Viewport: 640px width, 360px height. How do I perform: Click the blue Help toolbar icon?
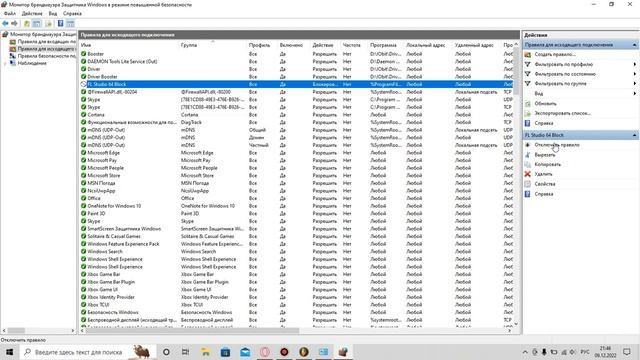(60, 24)
